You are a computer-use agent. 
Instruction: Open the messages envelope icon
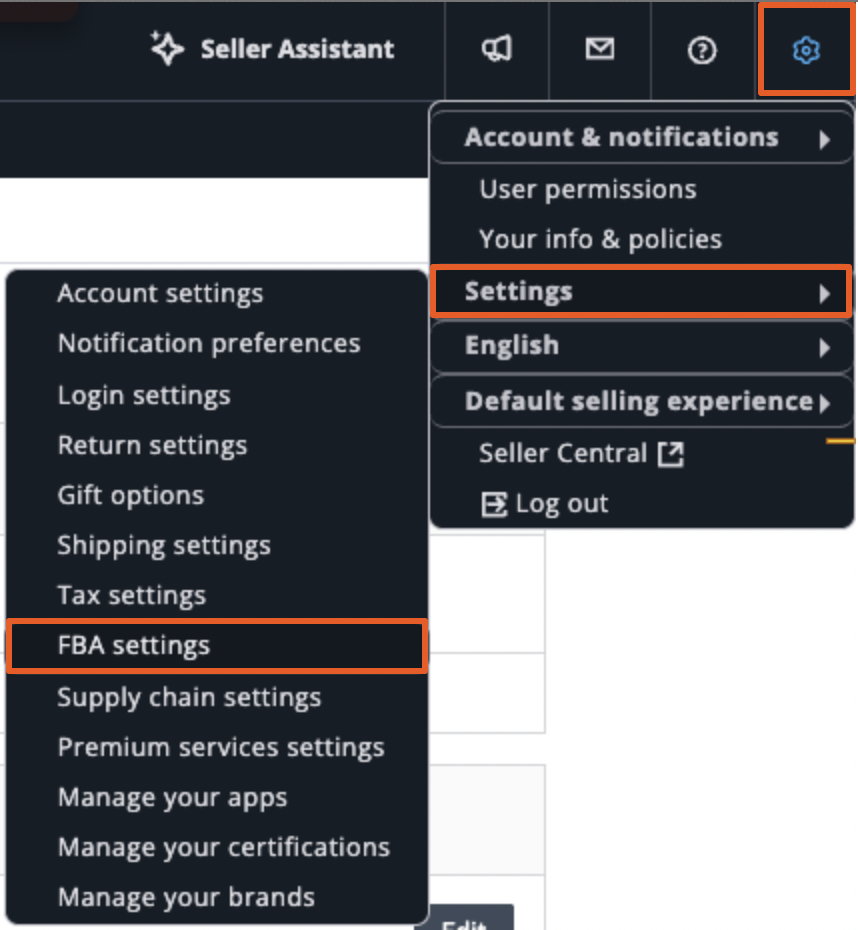pyautogui.click(x=599, y=49)
